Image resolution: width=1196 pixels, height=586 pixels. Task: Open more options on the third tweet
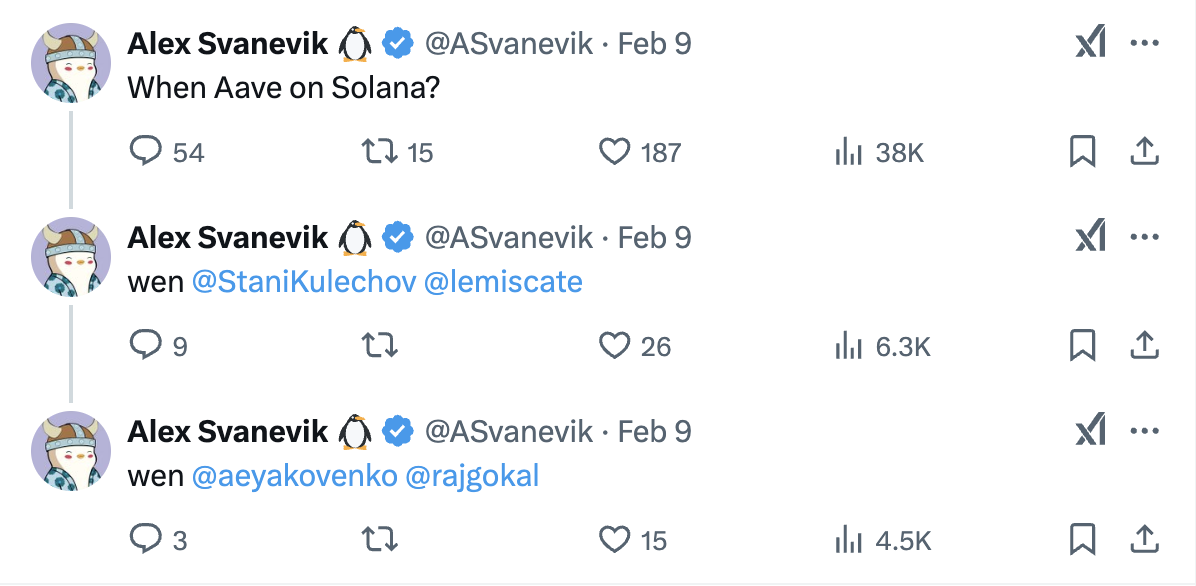click(x=1144, y=431)
